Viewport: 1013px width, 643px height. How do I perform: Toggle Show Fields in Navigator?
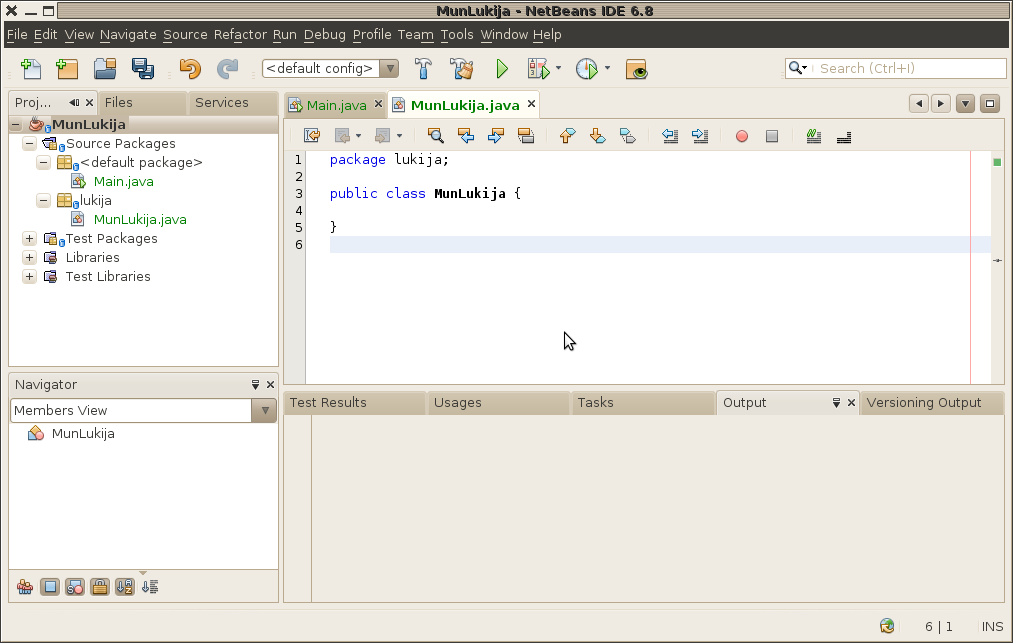click(50, 587)
